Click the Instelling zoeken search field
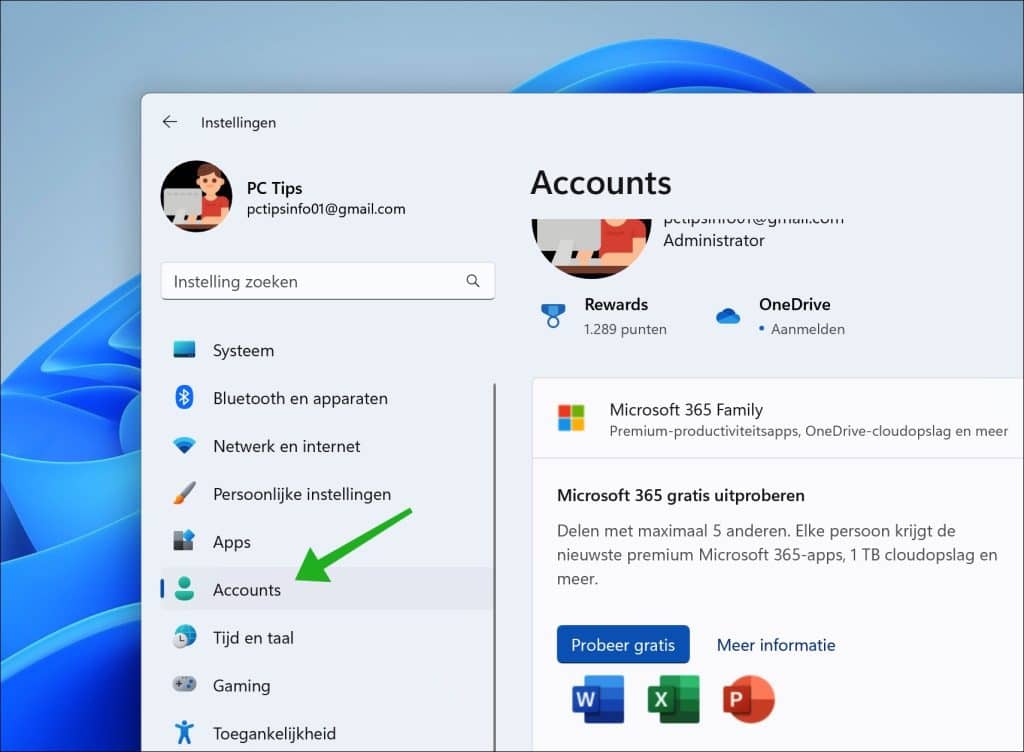This screenshot has width=1024, height=752. [328, 281]
